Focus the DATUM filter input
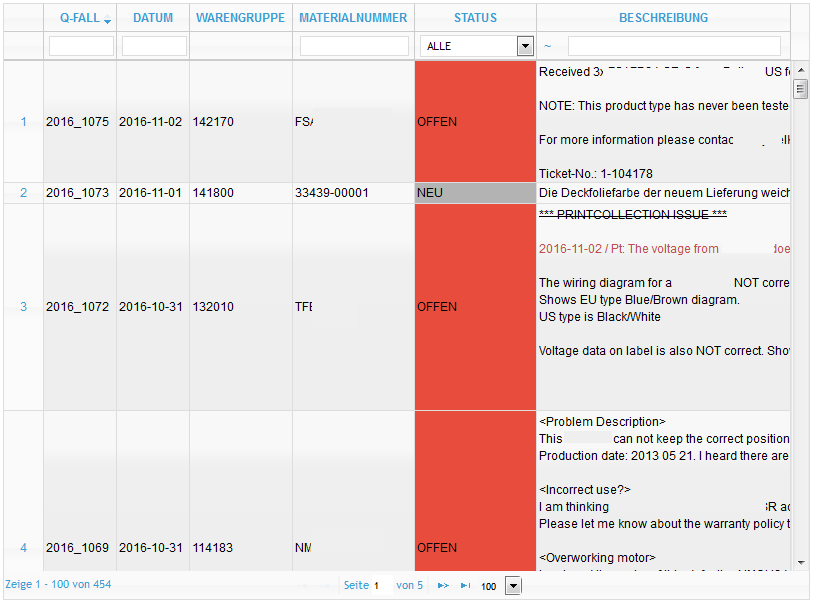814x604 pixels. click(x=154, y=46)
